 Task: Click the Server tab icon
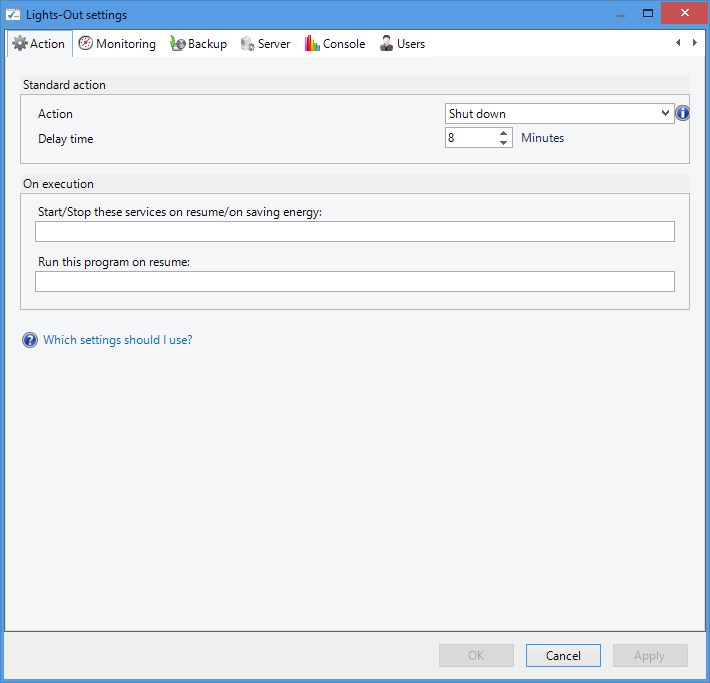(x=247, y=43)
